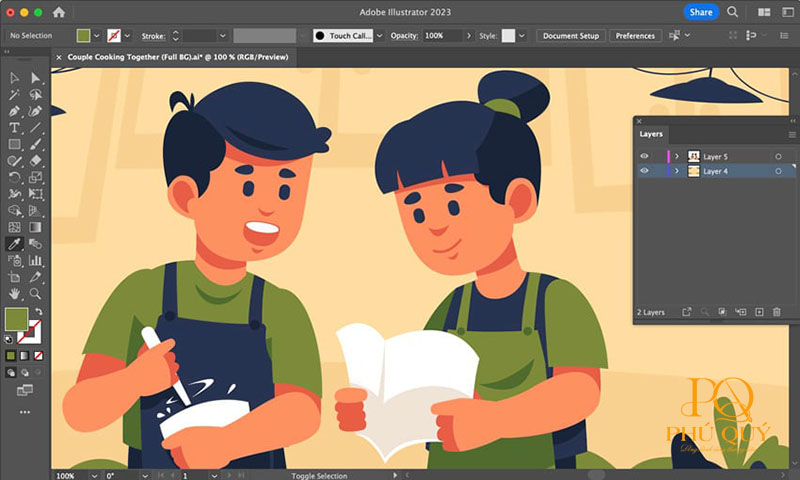This screenshot has width=800, height=480.
Task: Select the Type tool in toolbar
Action: coord(15,128)
